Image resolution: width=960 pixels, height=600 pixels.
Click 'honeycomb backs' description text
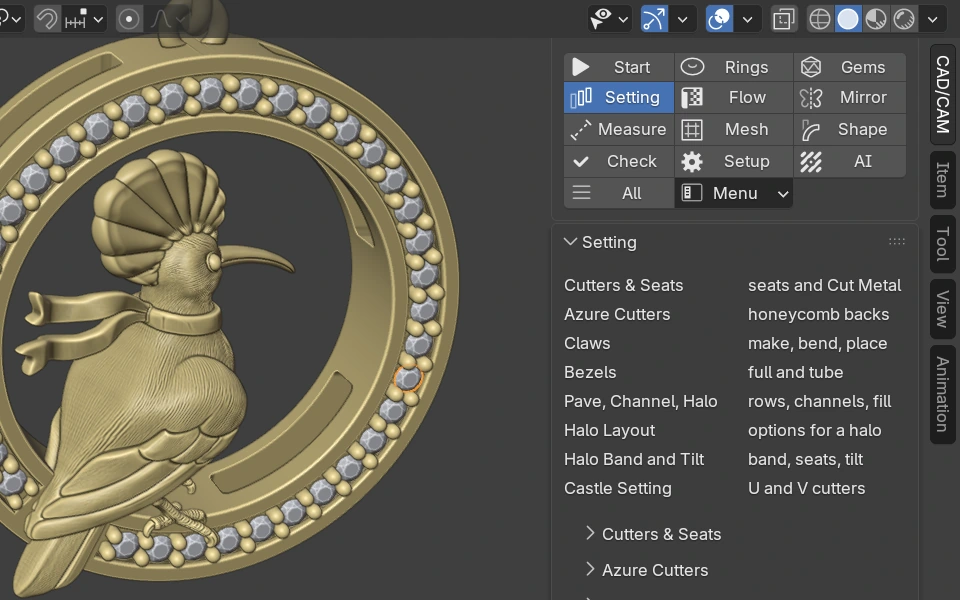pyautogui.click(x=819, y=314)
